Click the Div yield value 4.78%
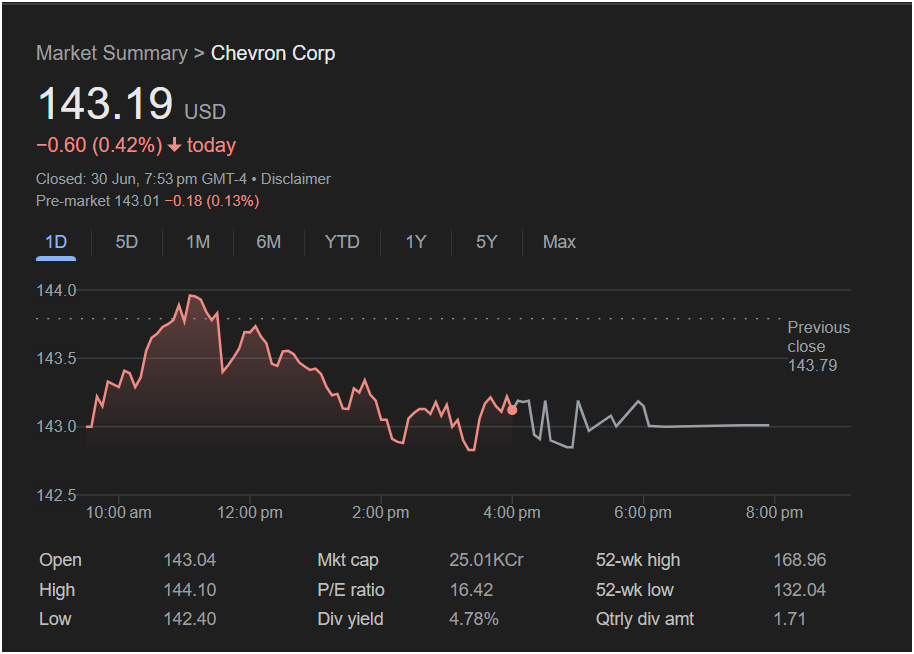Image resolution: width=914 pixels, height=654 pixels. [474, 619]
